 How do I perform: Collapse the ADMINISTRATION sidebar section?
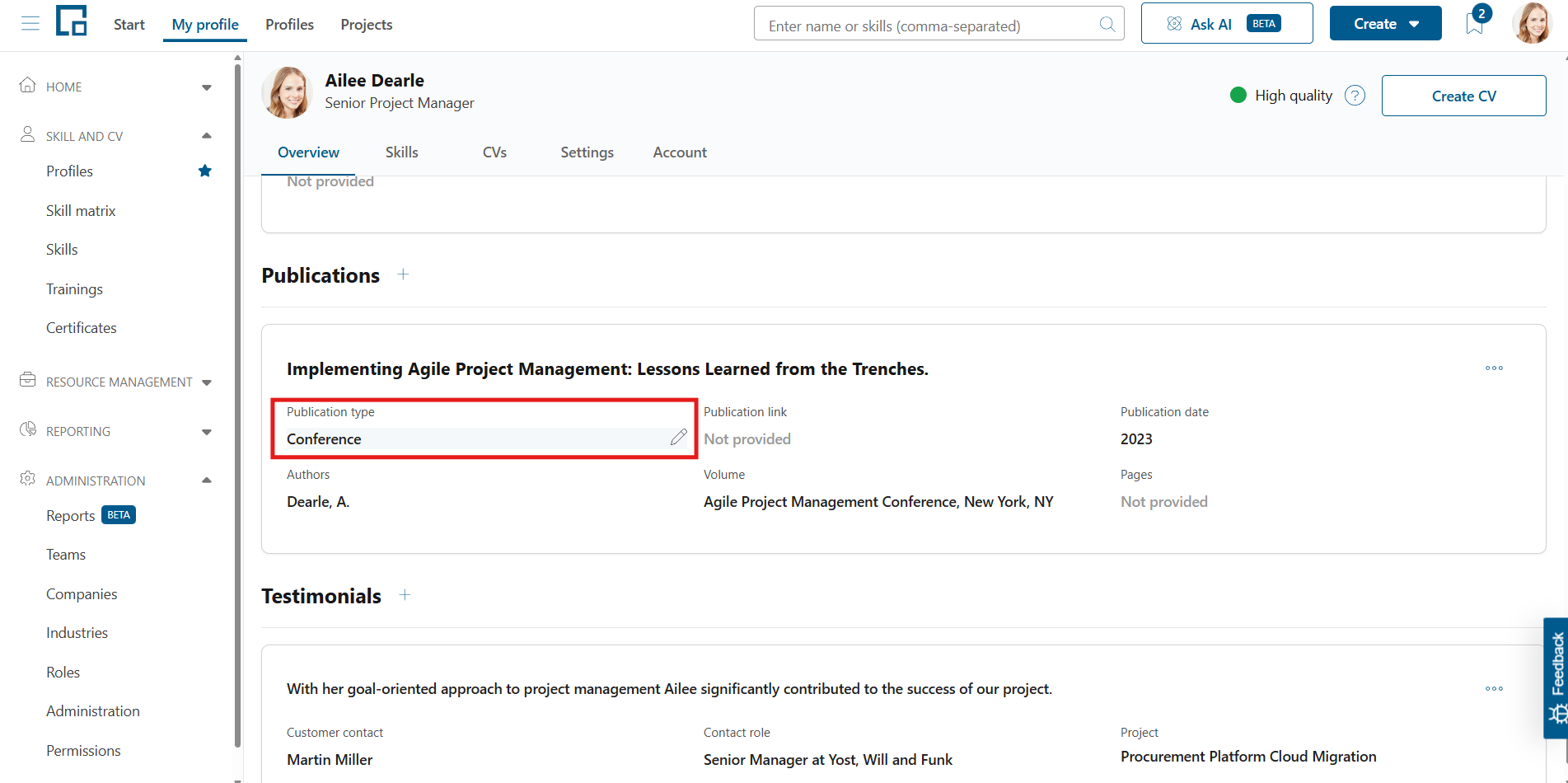(x=207, y=481)
